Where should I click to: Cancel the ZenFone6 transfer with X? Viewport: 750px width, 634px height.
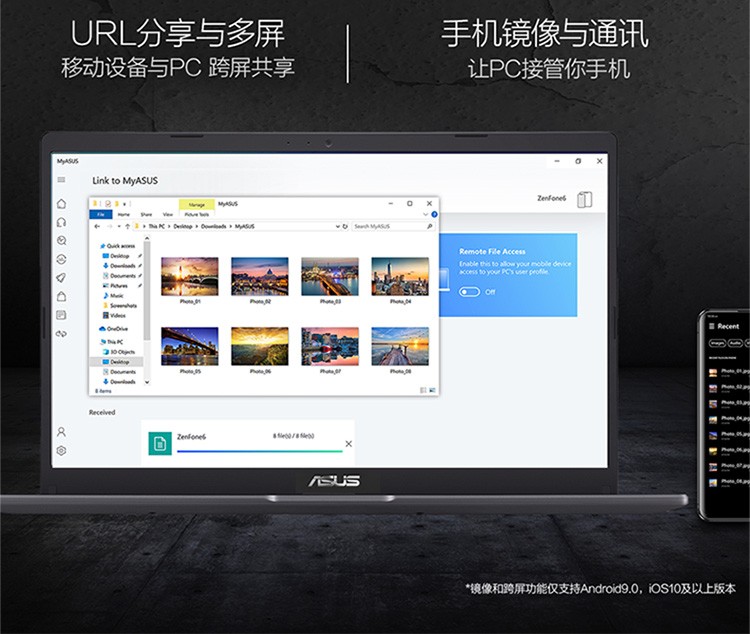pyautogui.click(x=349, y=444)
